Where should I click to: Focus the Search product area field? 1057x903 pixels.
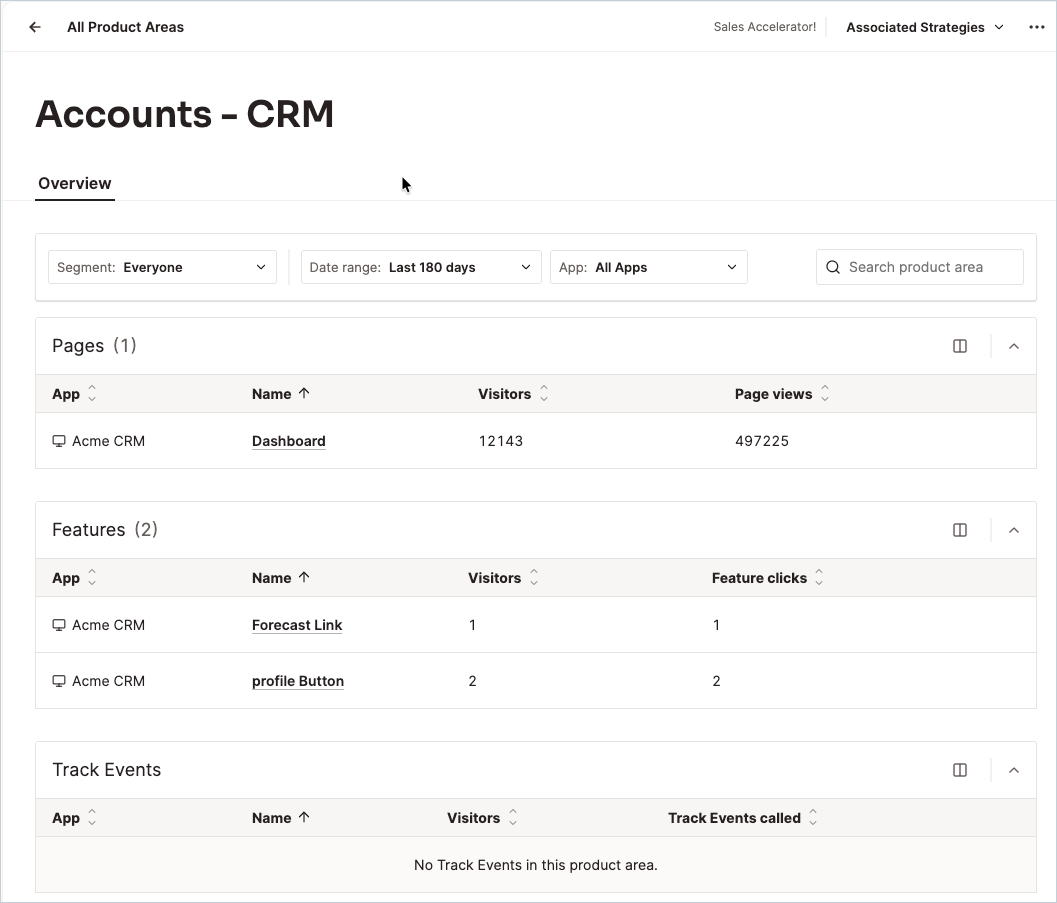(919, 268)
